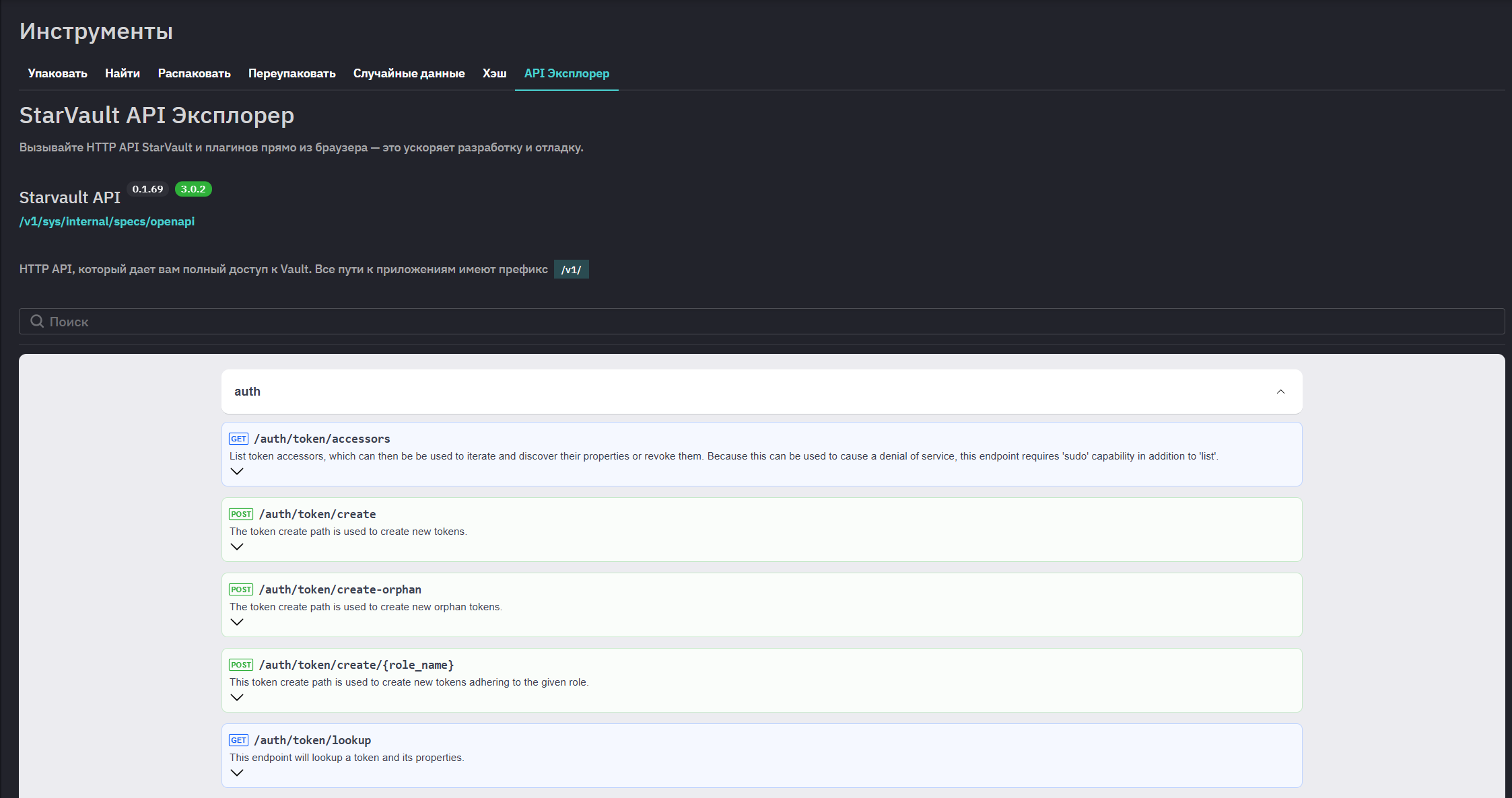Click the GET badge of /auth/token/lookup
This screenshot has width=1512, height=798.
[239, 740]
